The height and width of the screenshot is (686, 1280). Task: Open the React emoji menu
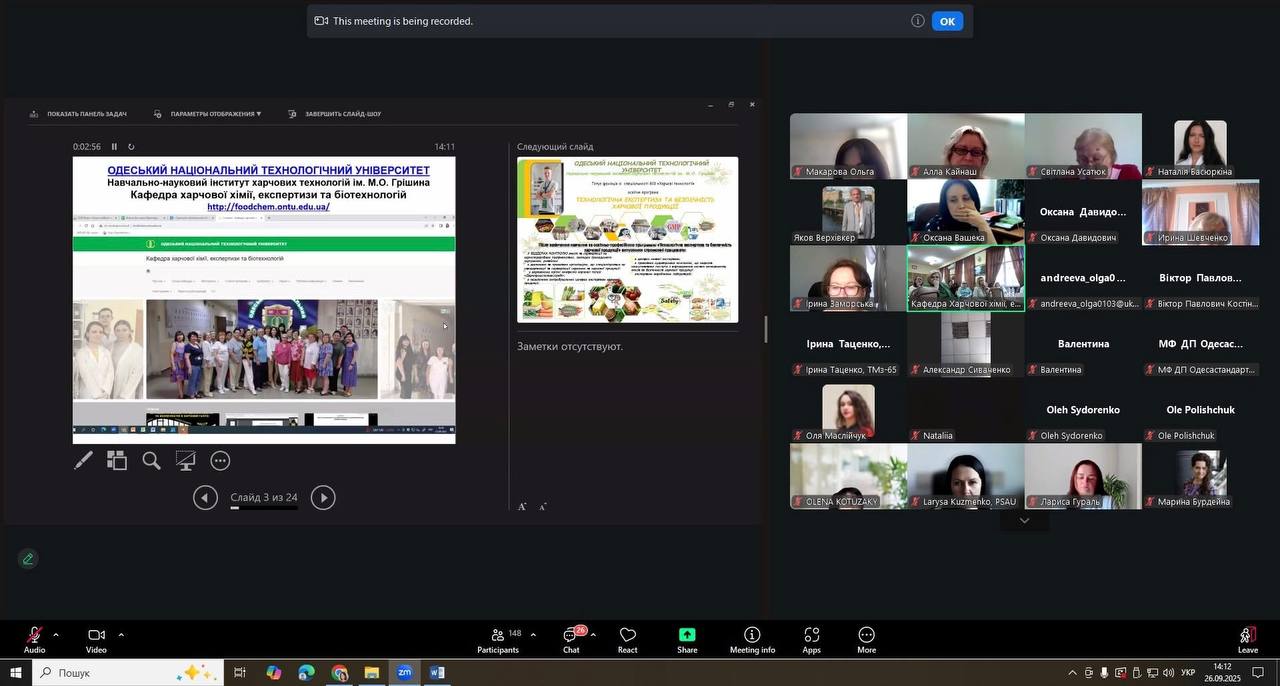(x=627, y=640)
